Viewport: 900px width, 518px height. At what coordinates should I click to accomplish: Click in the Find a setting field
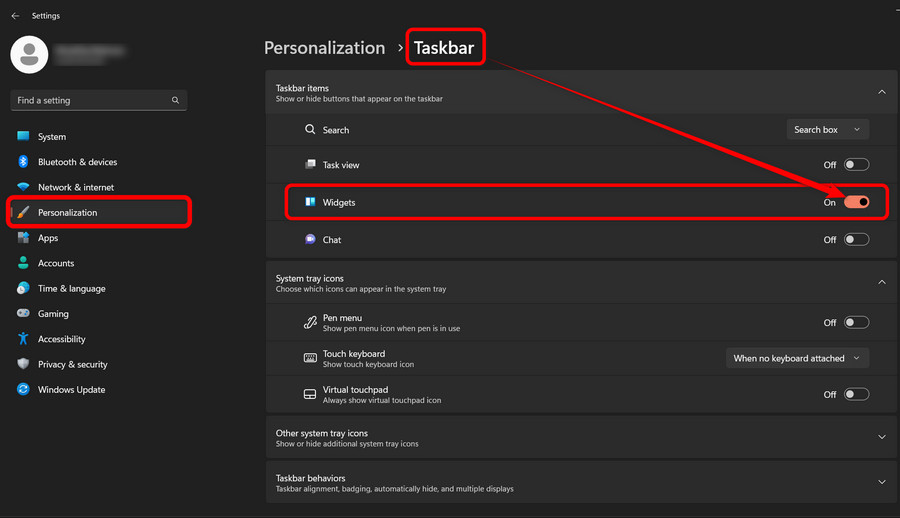click(99, 100)
